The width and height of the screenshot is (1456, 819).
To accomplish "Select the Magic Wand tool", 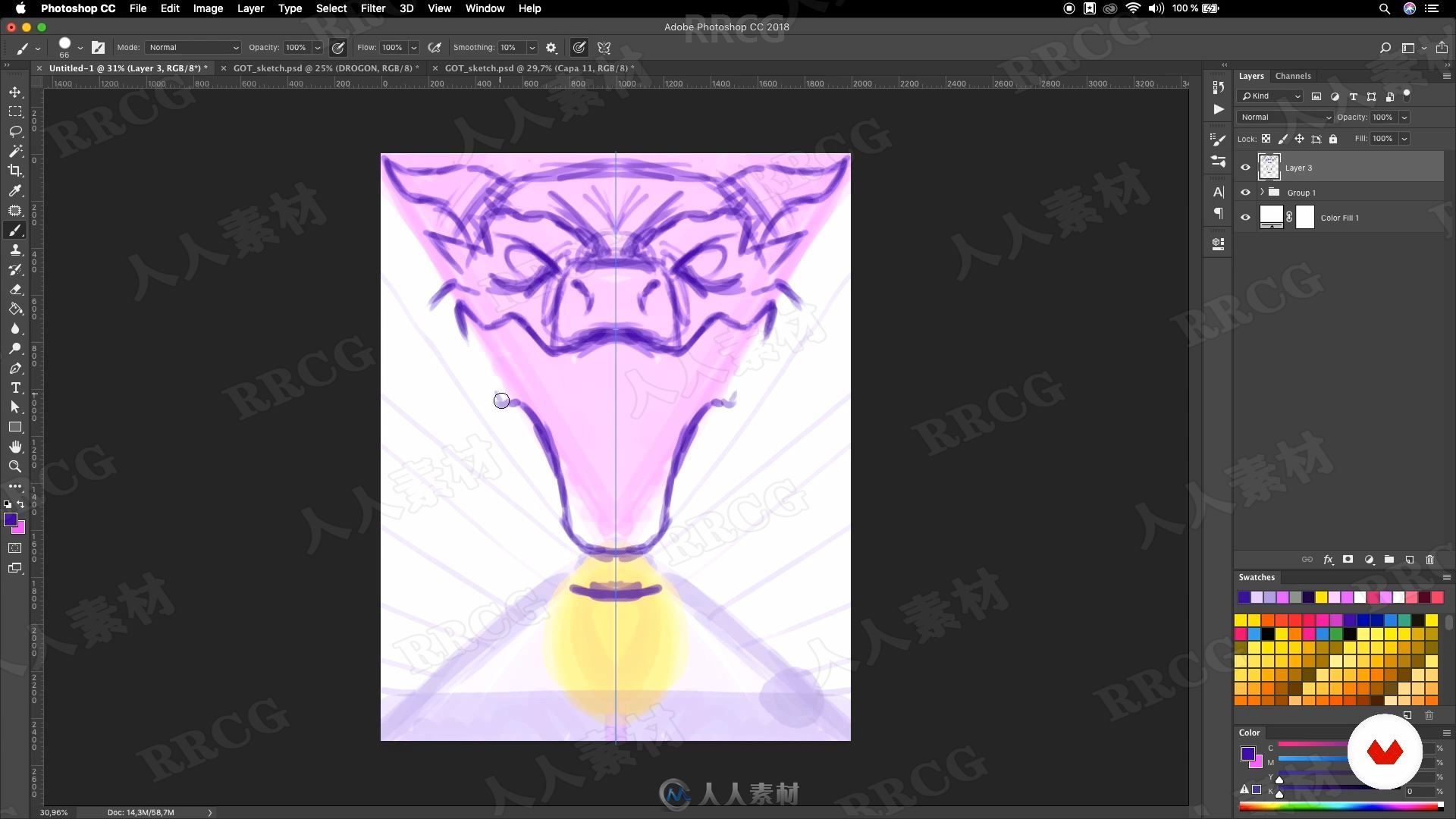I will click(15, 150).
